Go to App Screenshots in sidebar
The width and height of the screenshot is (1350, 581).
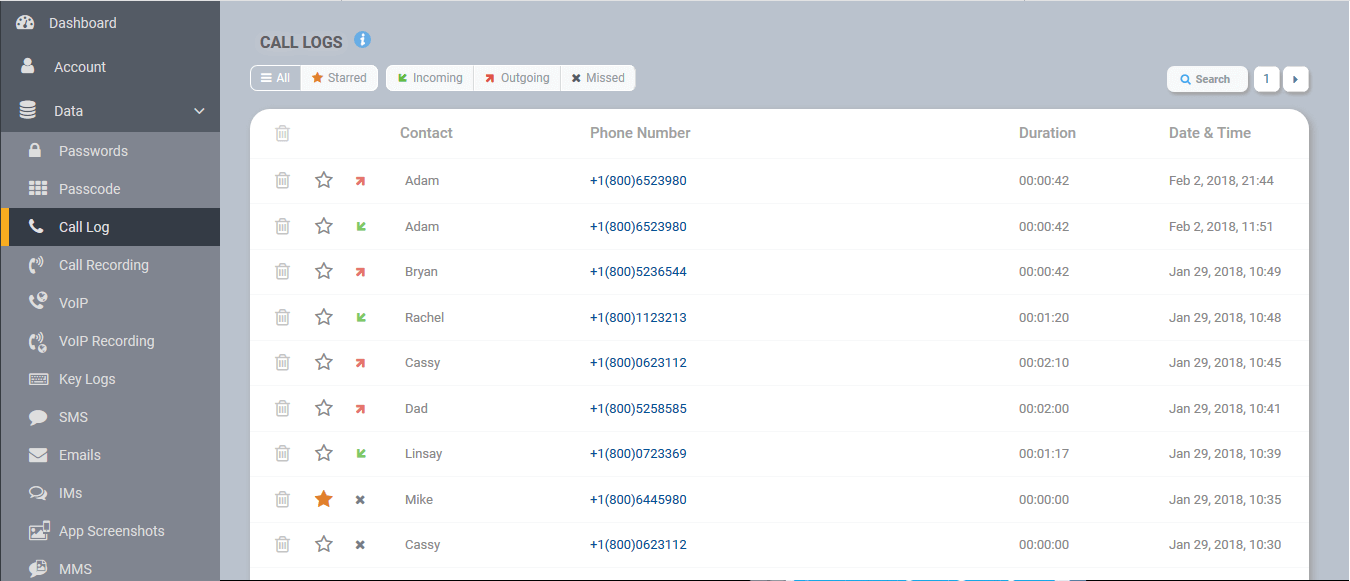tap(111, 531)
